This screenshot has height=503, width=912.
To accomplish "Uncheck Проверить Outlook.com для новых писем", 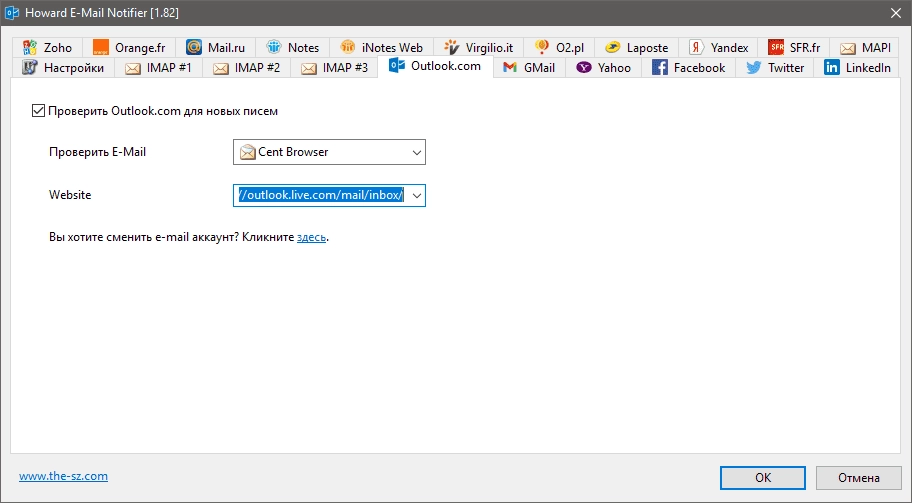I will (x=38, y=110).
